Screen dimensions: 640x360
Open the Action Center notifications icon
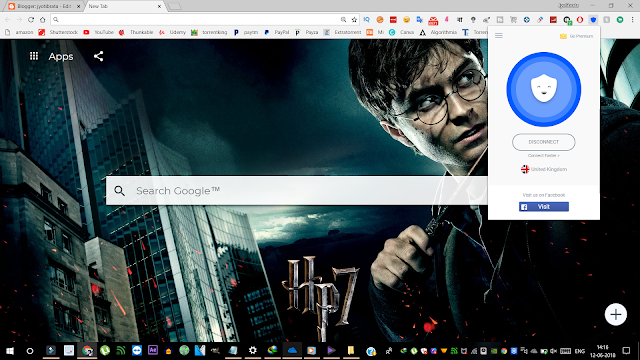[x=626, y=351]
